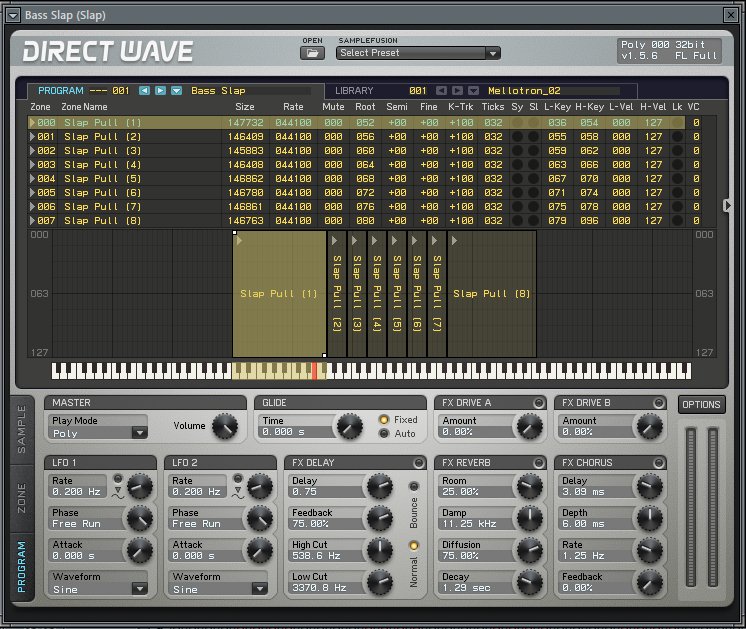Viewport: 746px width, 629px height.
Task: Select the Fixed glide option
Action: [x=384, y=420]
